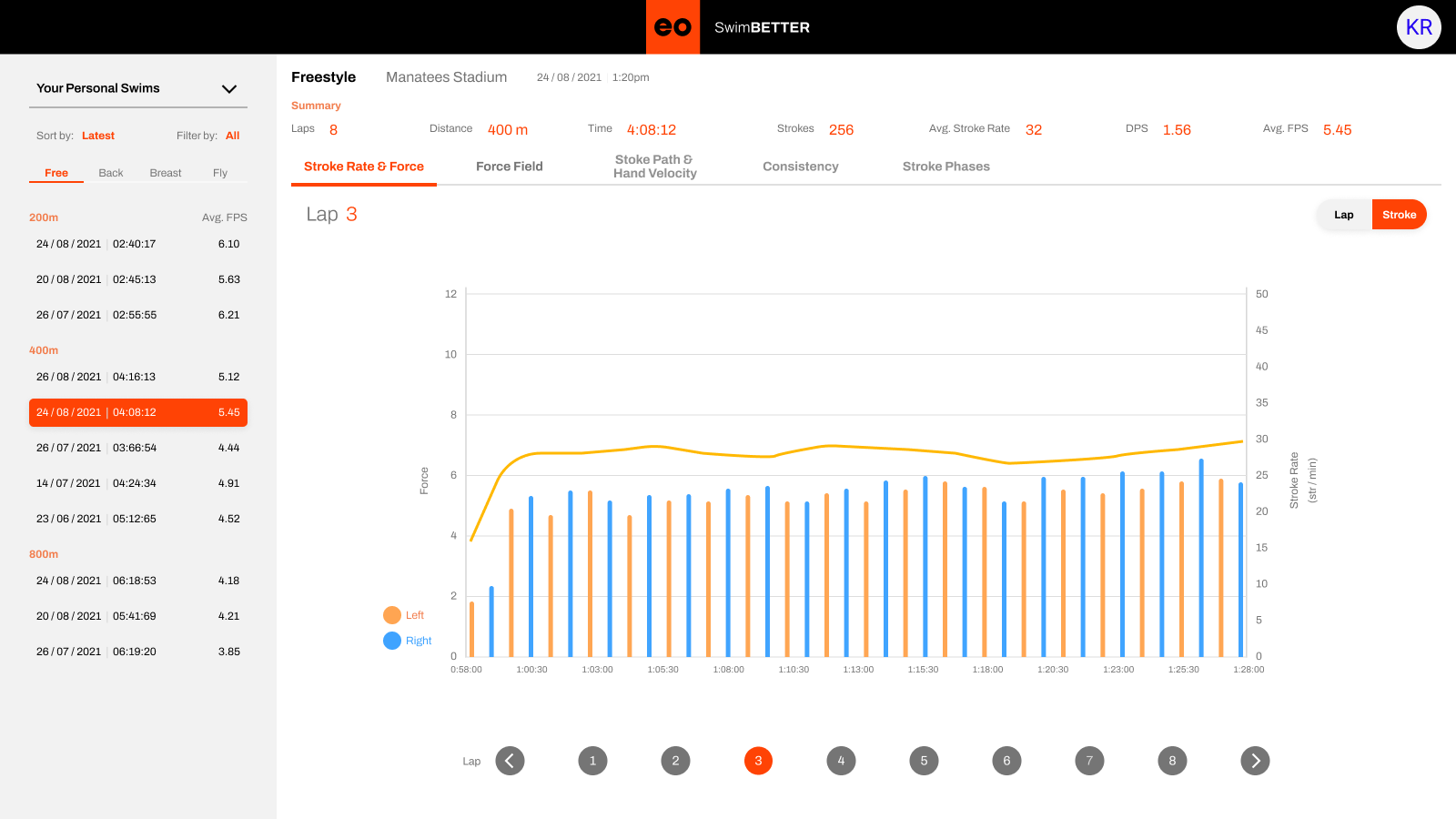
Task: Switch chart view to Stroke mode
Action: pyautogui.click(x=1399, y=215)
